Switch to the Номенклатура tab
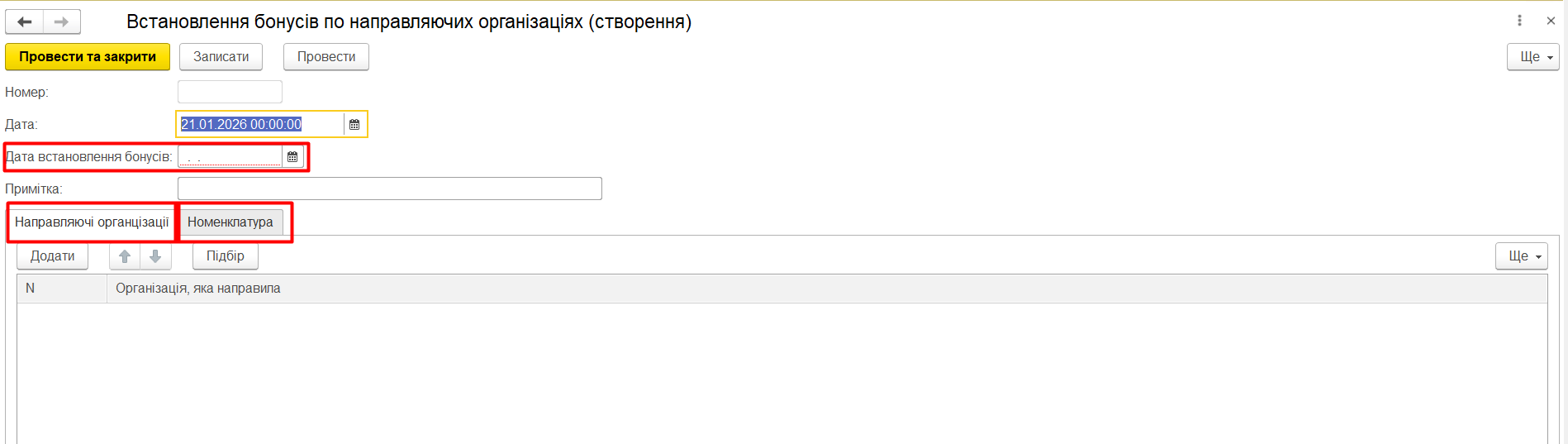Image resolution: width=1568 pixels, height=444 pixels. coord(230,222)
